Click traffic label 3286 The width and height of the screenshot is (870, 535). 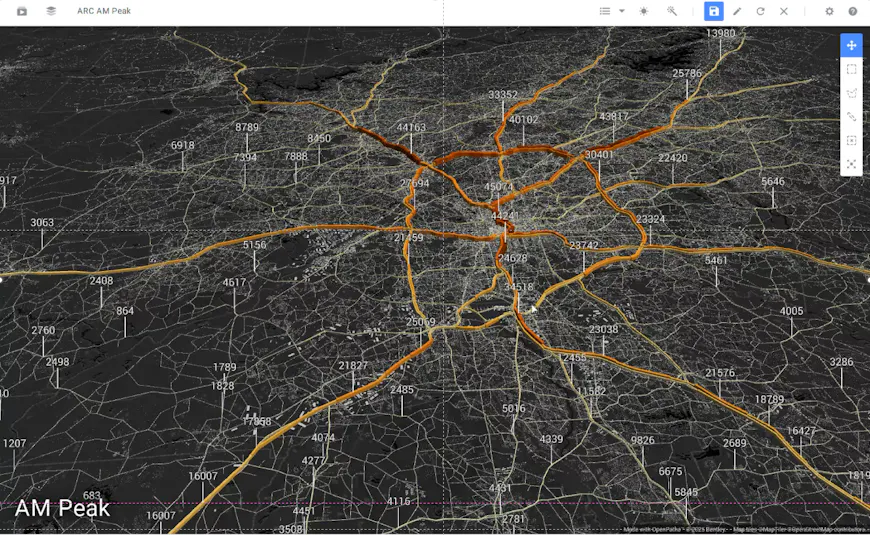[x=841, y=362]
